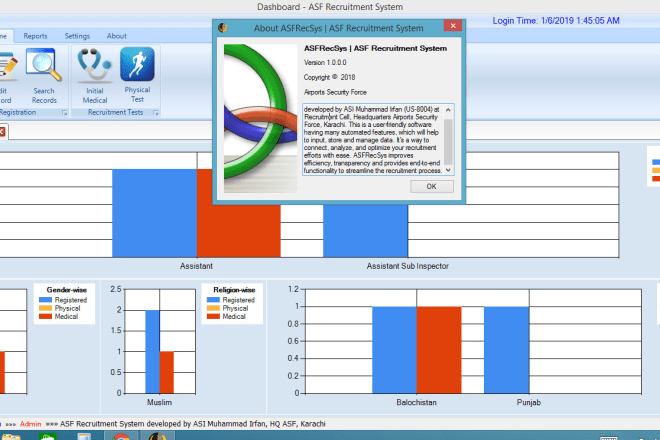This screenshot has width=660, height=440.
Task: Confirm the About dialog with OK
Action: click(432, 187)
